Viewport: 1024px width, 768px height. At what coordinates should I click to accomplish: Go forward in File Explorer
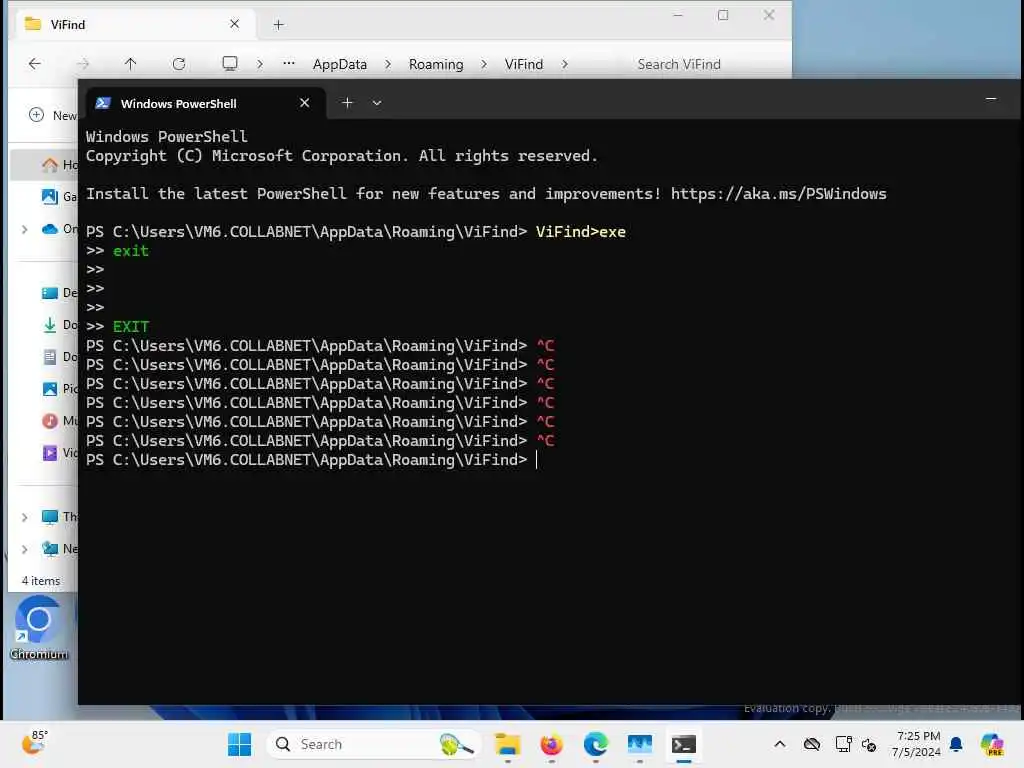(x=83, y=63)
